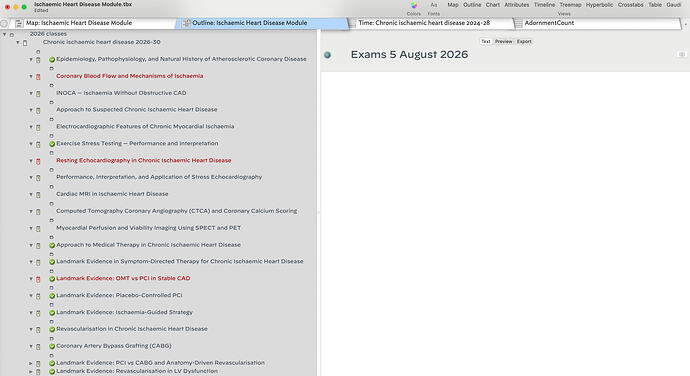Click note icon for Myocardial Perfusion and Viability
690x376 pixels.
click(x=38, y=229)
